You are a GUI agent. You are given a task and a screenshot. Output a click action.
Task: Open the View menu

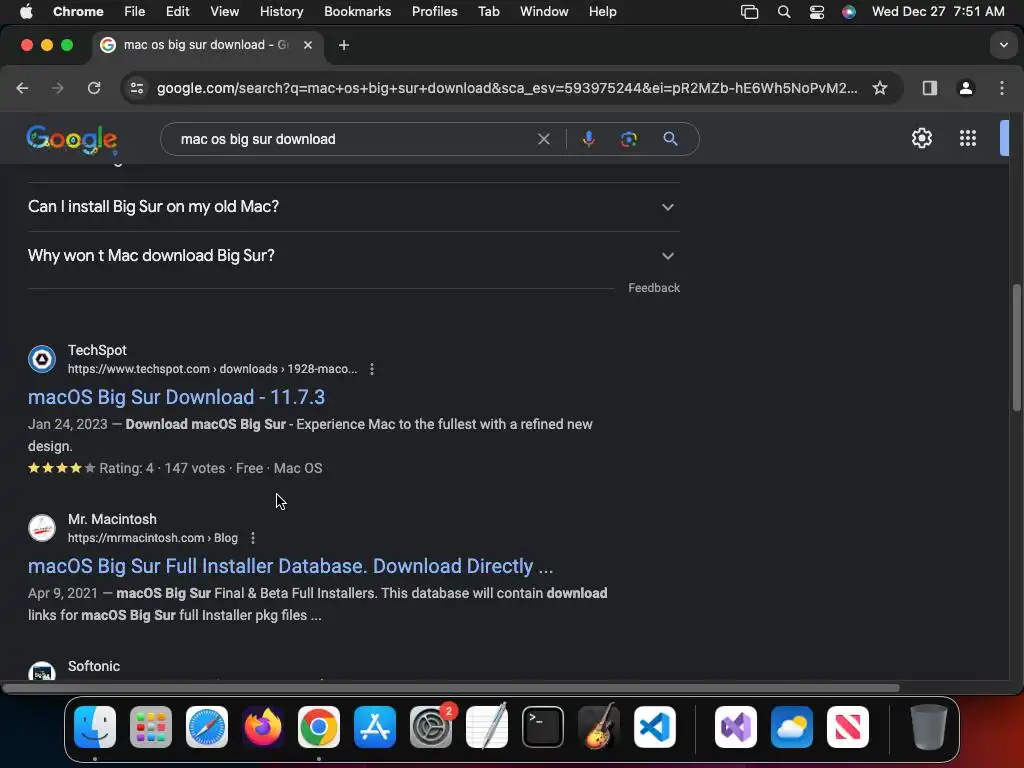pyautogui.click(x=224, y=12)
